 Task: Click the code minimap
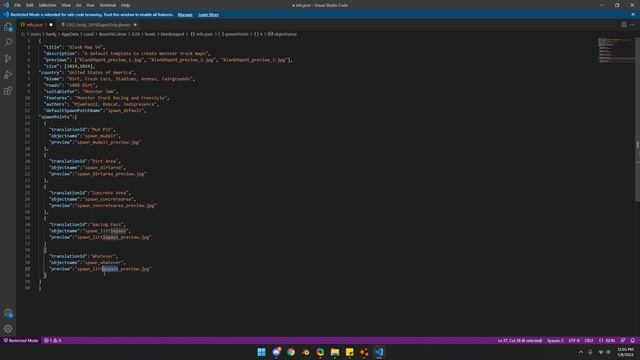616,51
